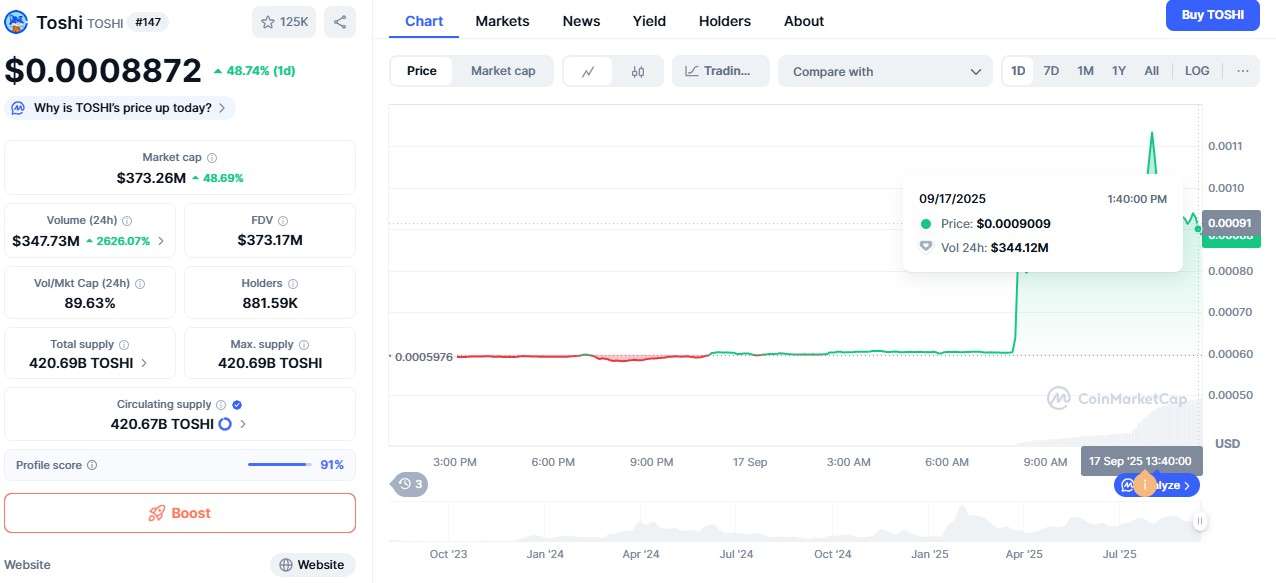Switch to the Yield tab

pyautogui.click(x=649, y=21)
